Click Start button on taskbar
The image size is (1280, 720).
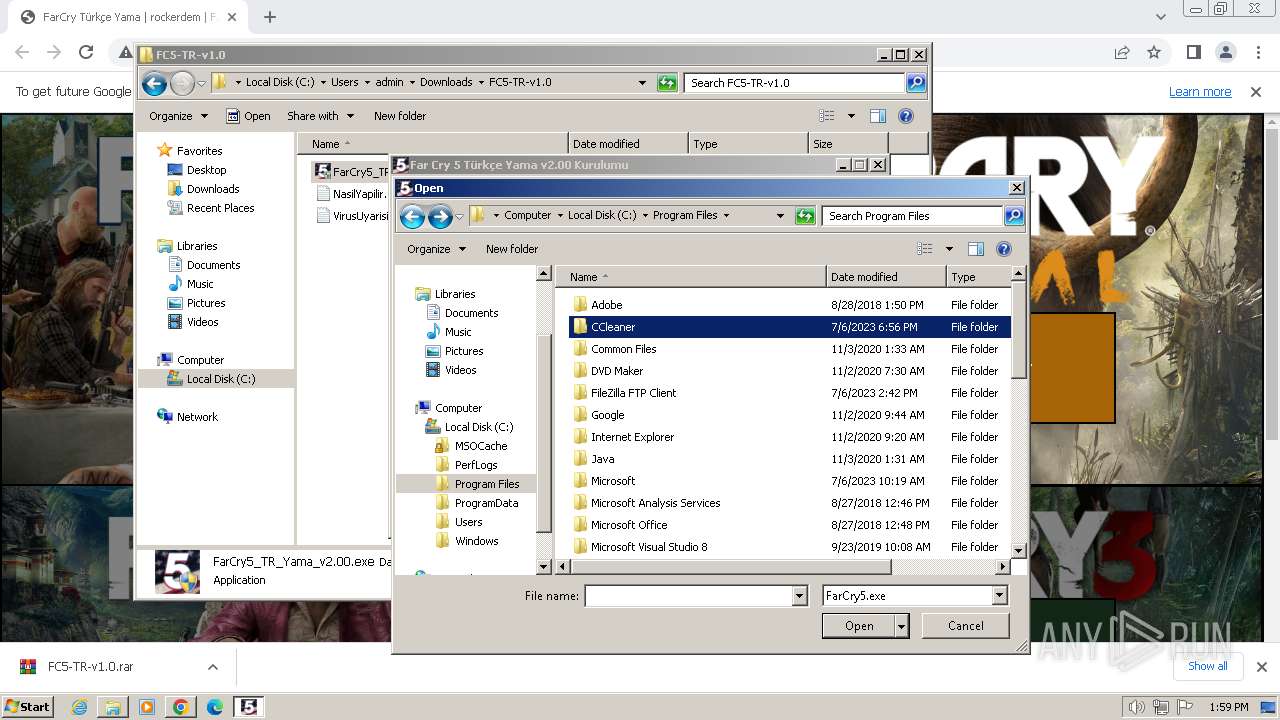click(x=27, y=707)
